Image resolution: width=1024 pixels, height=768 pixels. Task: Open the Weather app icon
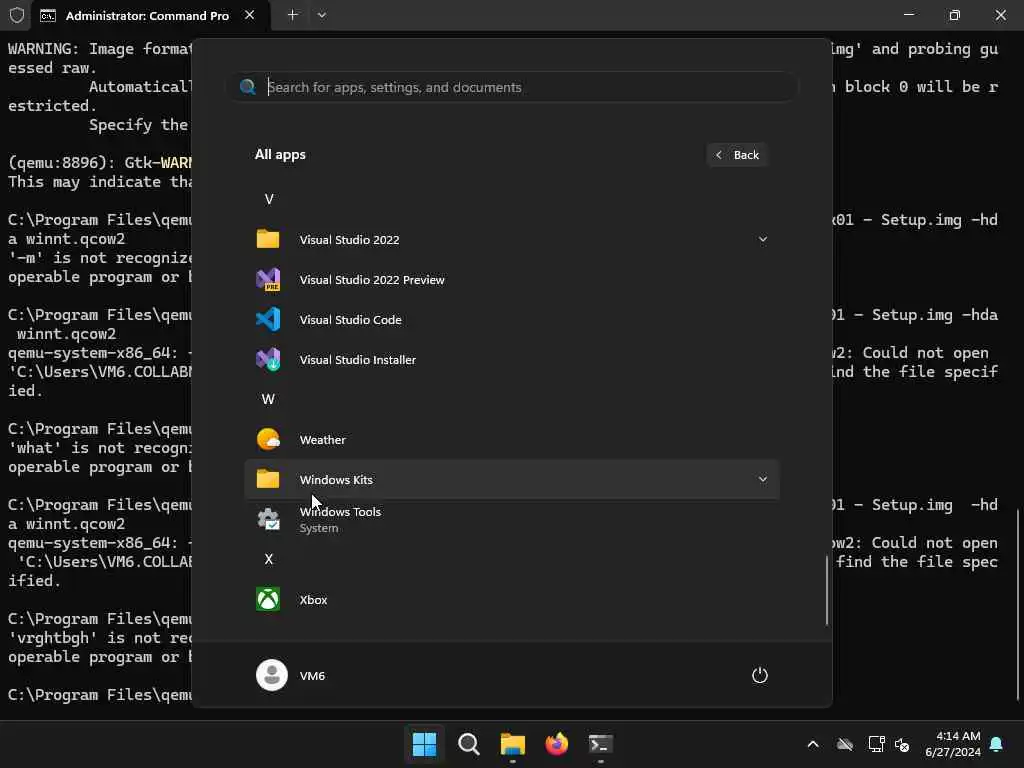point(268,440)
